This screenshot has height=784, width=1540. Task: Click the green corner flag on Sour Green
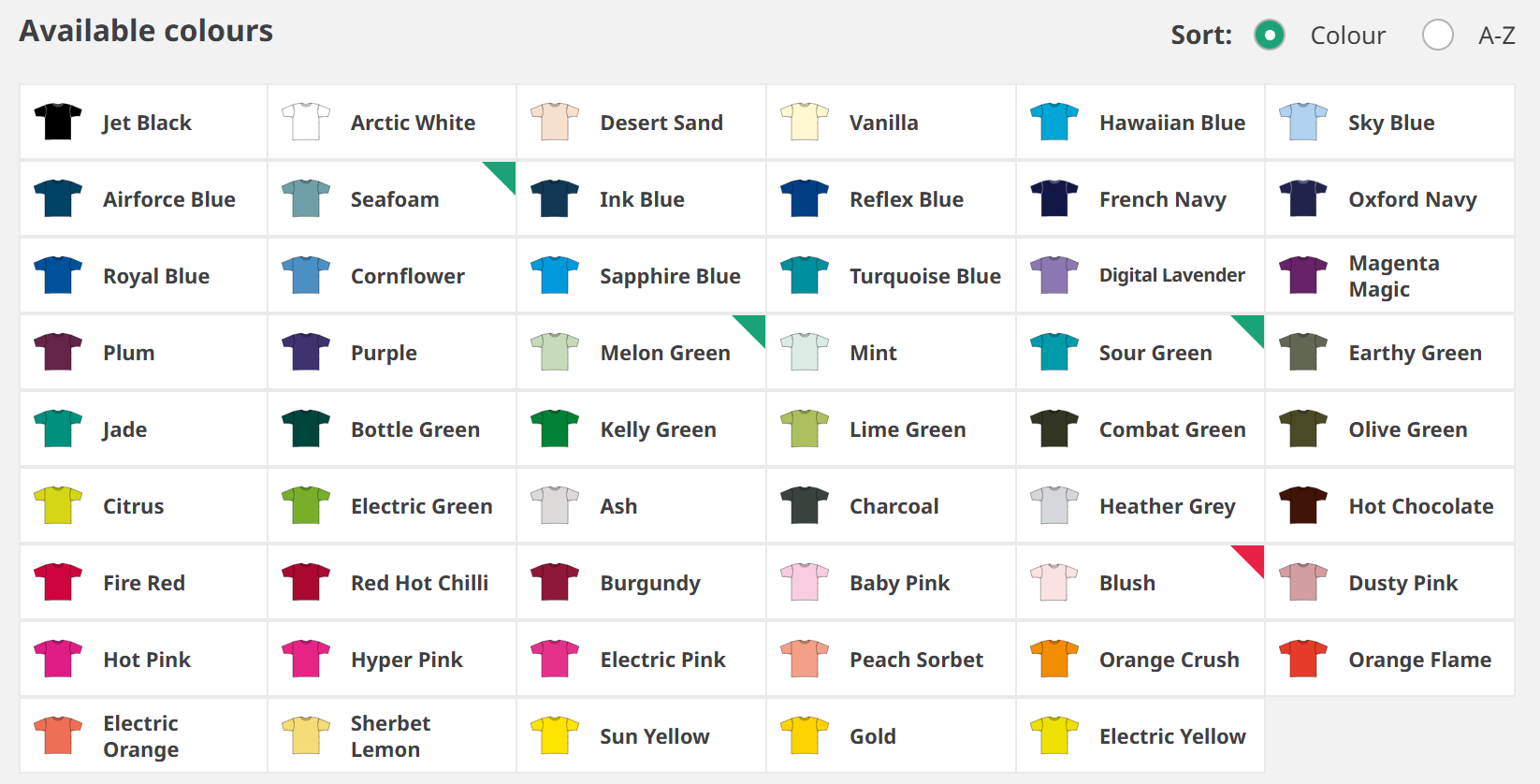point(1253,327)
